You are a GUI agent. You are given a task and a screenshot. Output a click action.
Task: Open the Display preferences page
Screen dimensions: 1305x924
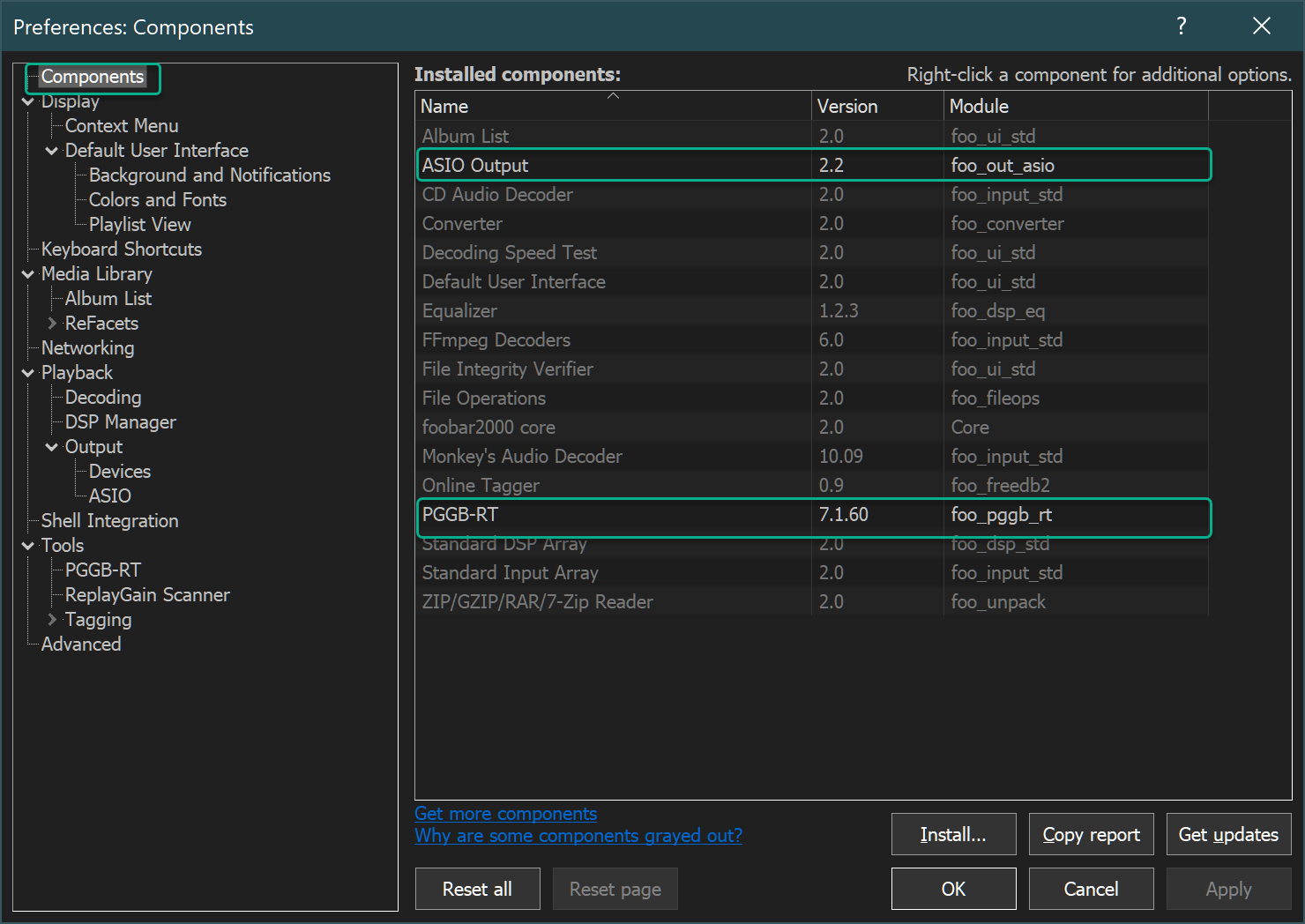pyautogui.click(x=71, y=101)
